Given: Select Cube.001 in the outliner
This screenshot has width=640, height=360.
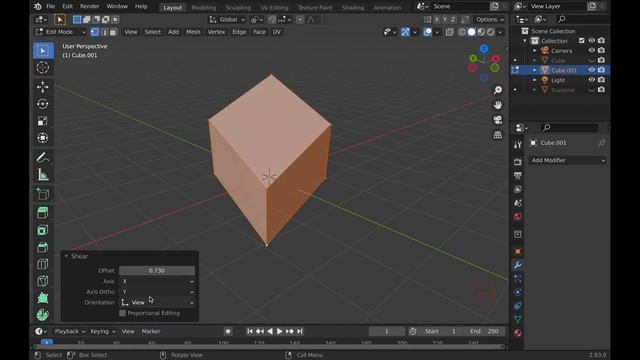Looking at the screenshot, I should click(564, 70).
